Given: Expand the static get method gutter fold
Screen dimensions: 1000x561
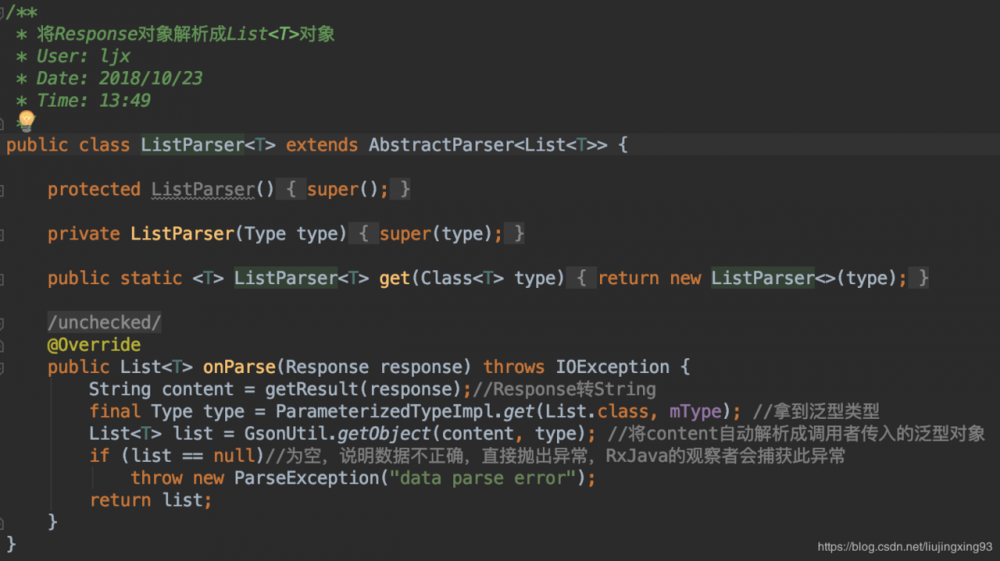Looking at the screenshot, I should click(x=4, y=278).
